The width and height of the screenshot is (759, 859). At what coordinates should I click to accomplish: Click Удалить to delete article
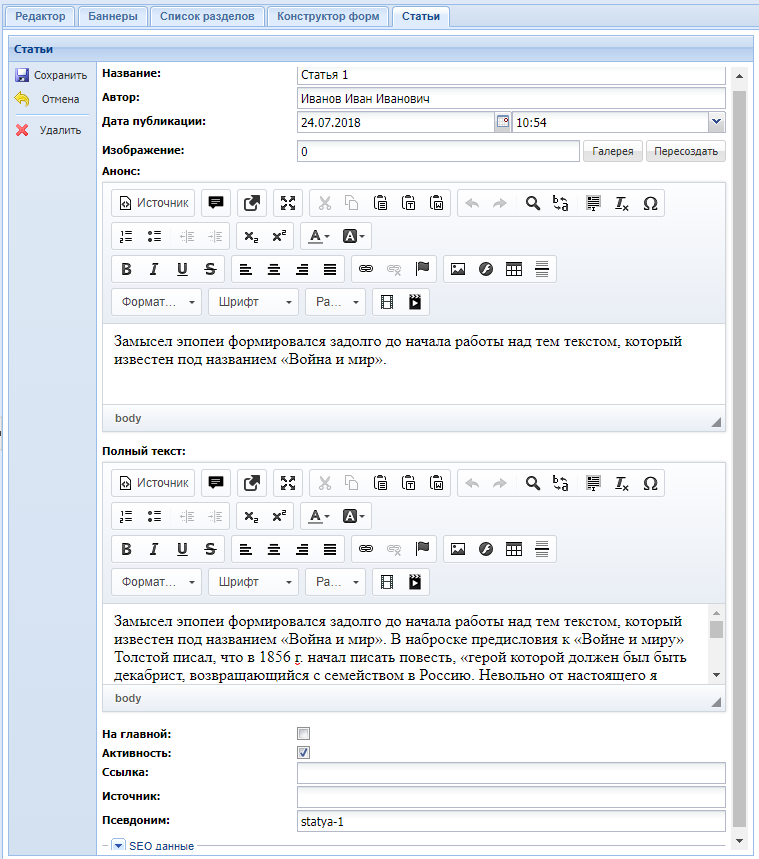point(49,130)
